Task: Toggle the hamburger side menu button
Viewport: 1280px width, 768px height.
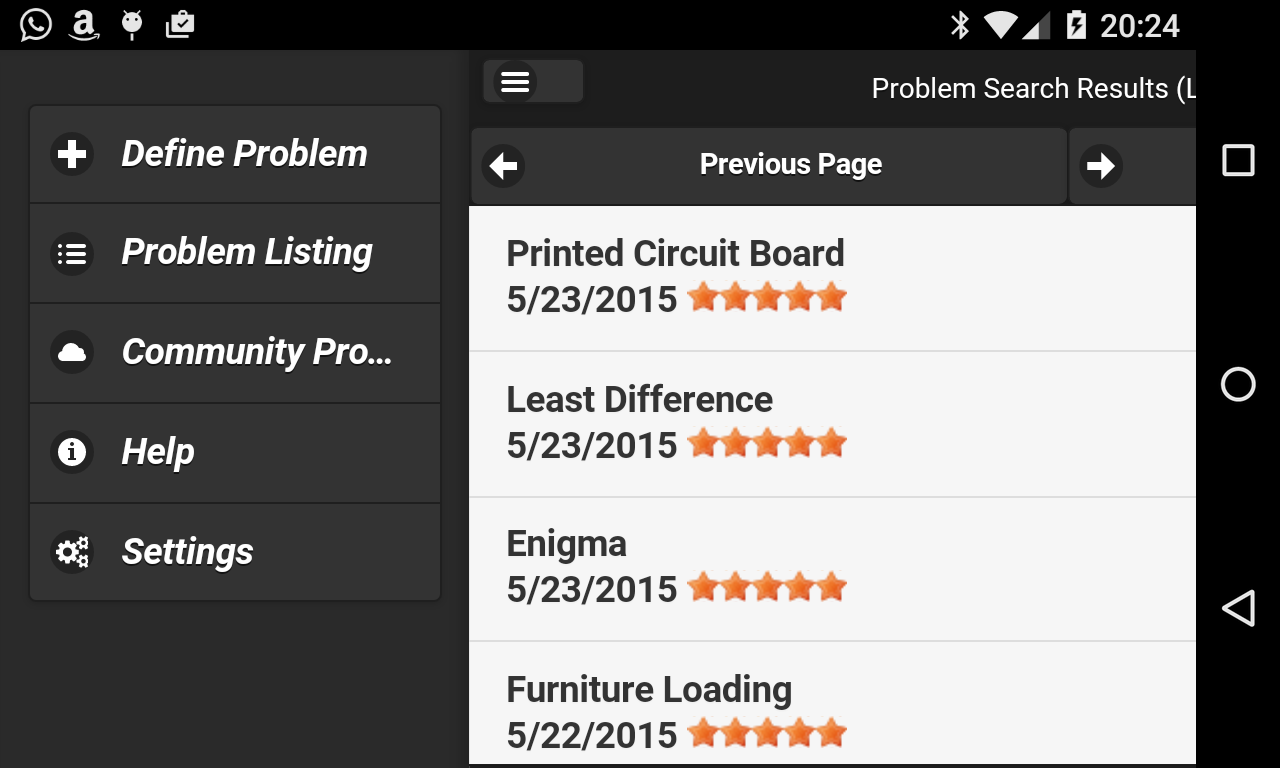Action: tap(516, 82)
